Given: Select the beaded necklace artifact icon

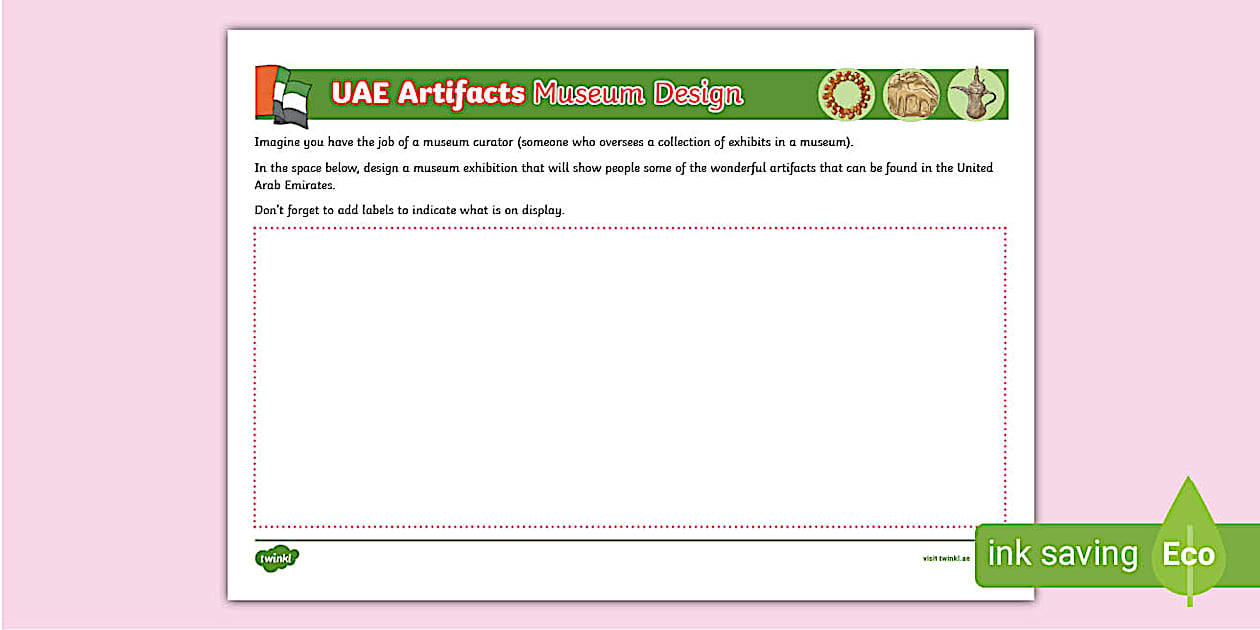Looking at the screenshot, I should (848, 92).
